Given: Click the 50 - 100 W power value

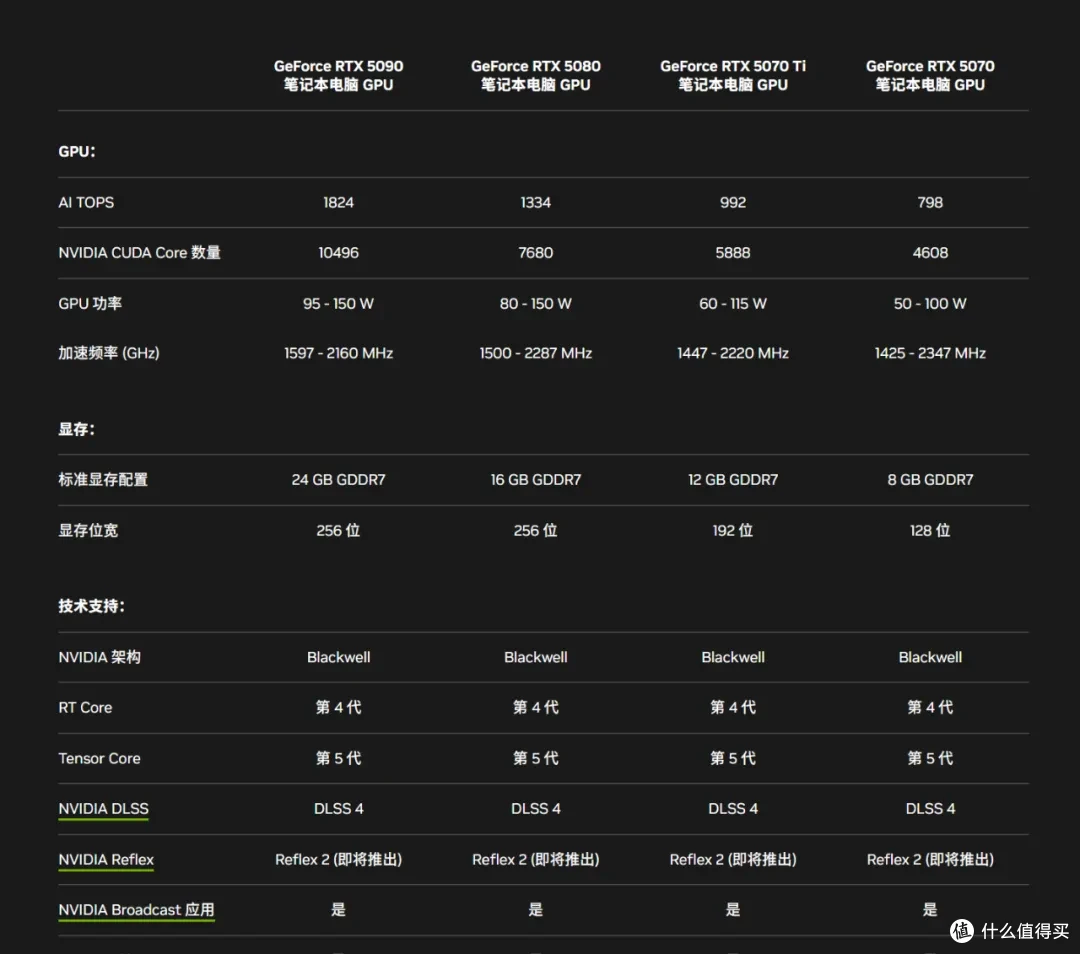Looking at the screenshot, I should point(930,304).
